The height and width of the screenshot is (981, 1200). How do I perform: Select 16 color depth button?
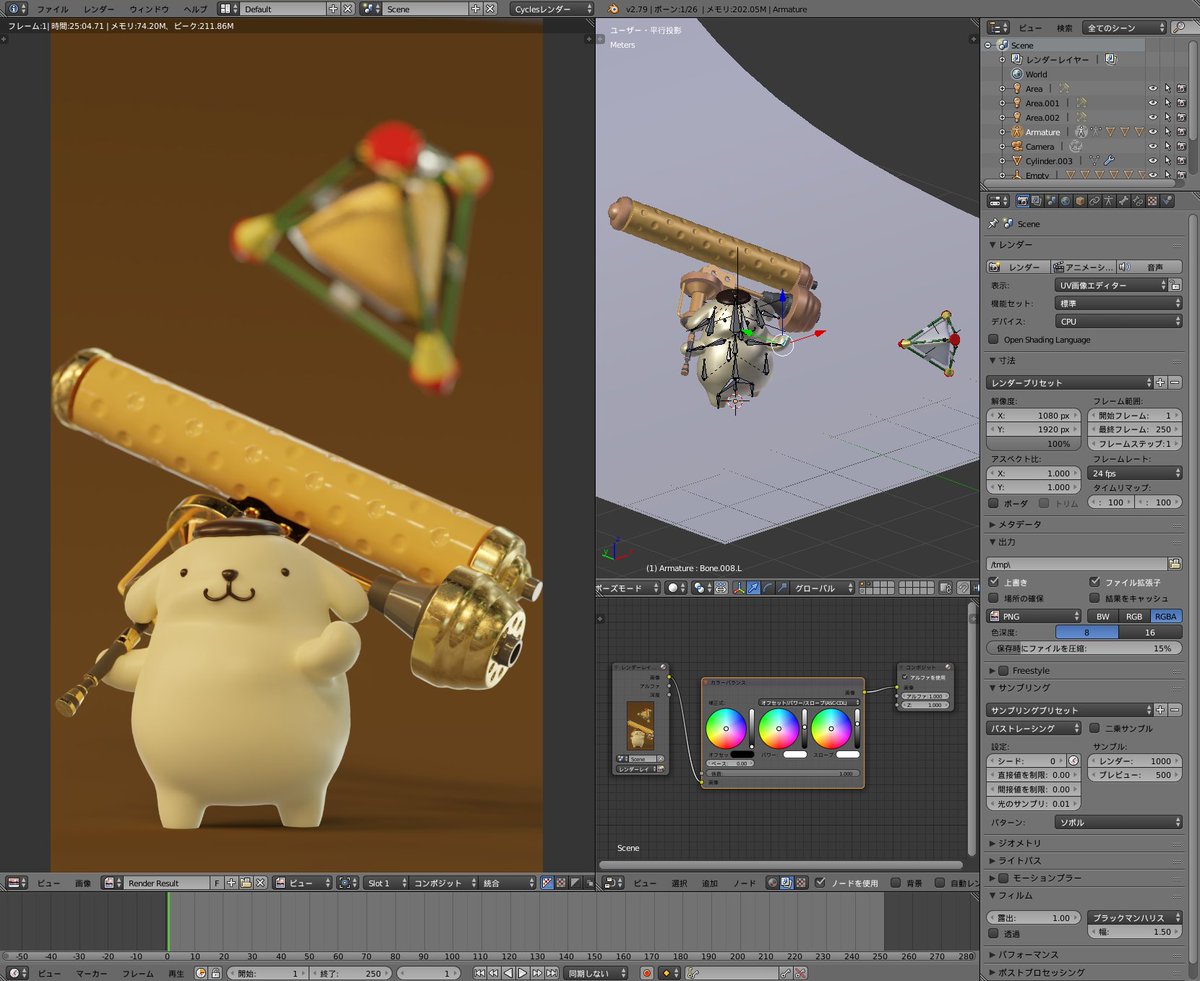[1150, 632]
